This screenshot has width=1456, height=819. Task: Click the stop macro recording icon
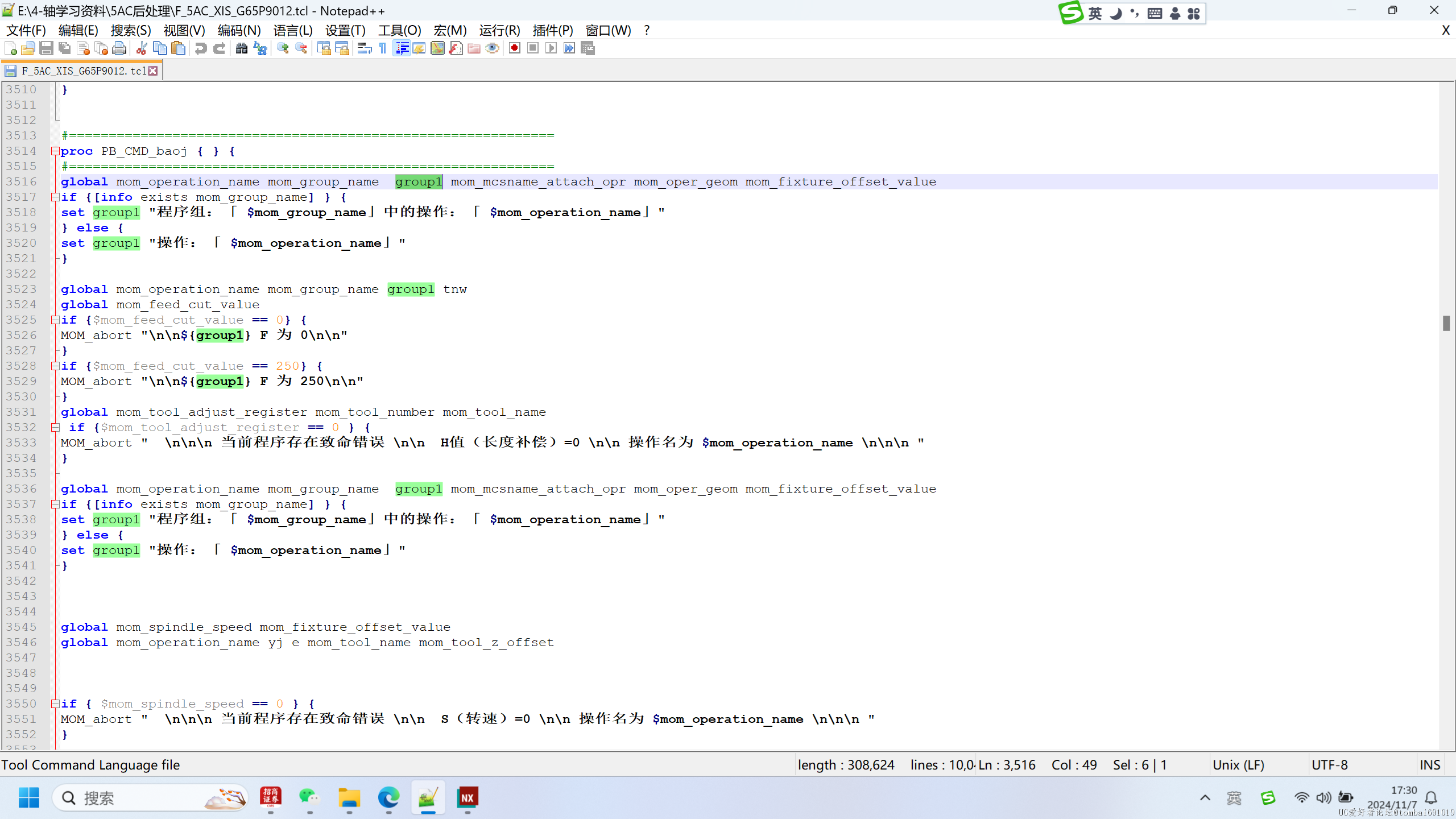click(x=533, y=48)
